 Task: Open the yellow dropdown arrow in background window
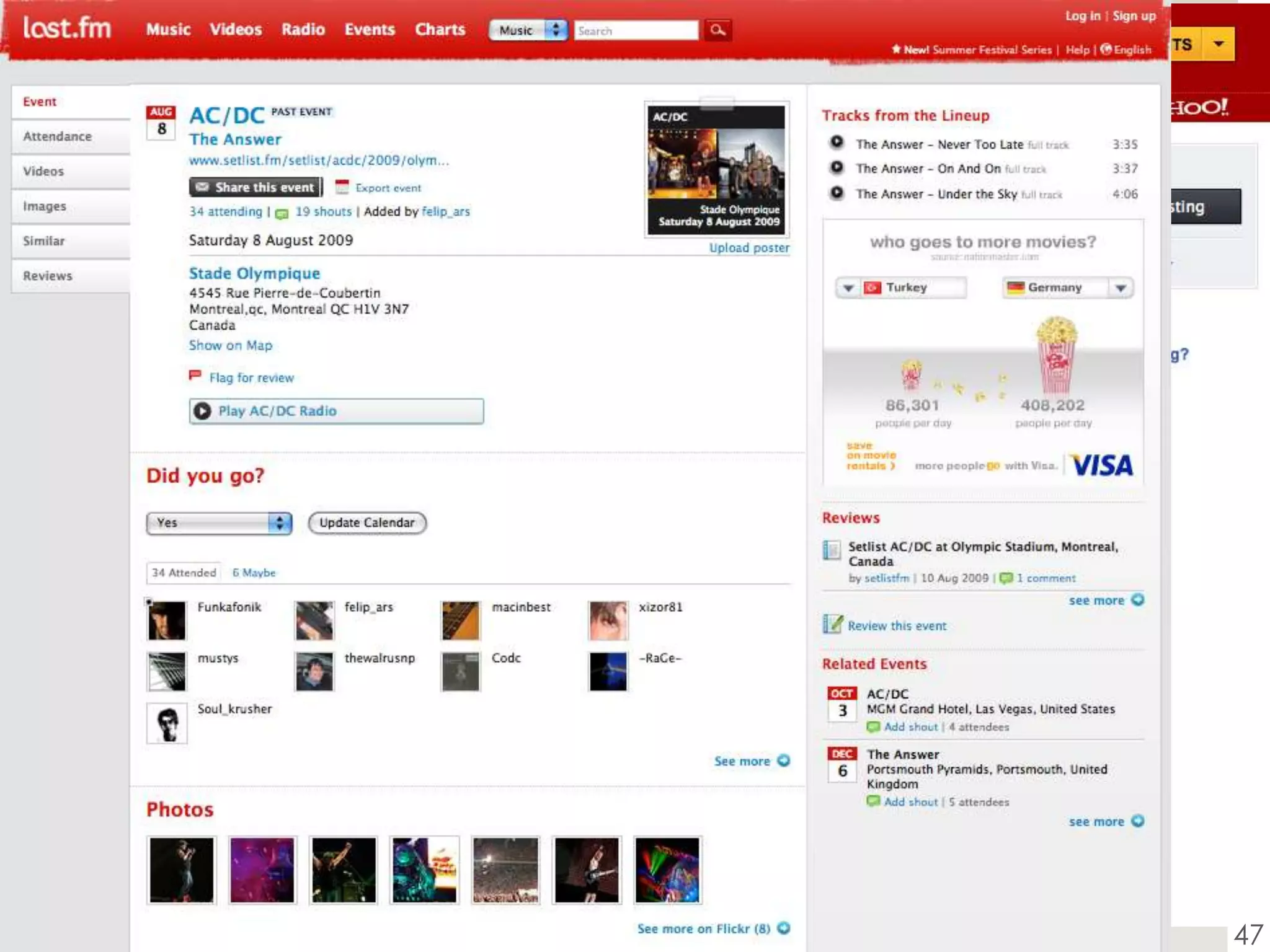[x=1219, y=44]
